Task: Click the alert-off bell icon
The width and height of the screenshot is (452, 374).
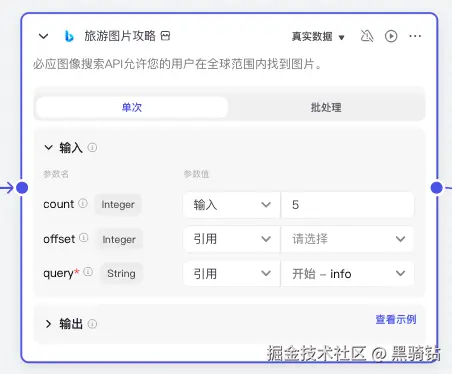Action: coord(367,36)
